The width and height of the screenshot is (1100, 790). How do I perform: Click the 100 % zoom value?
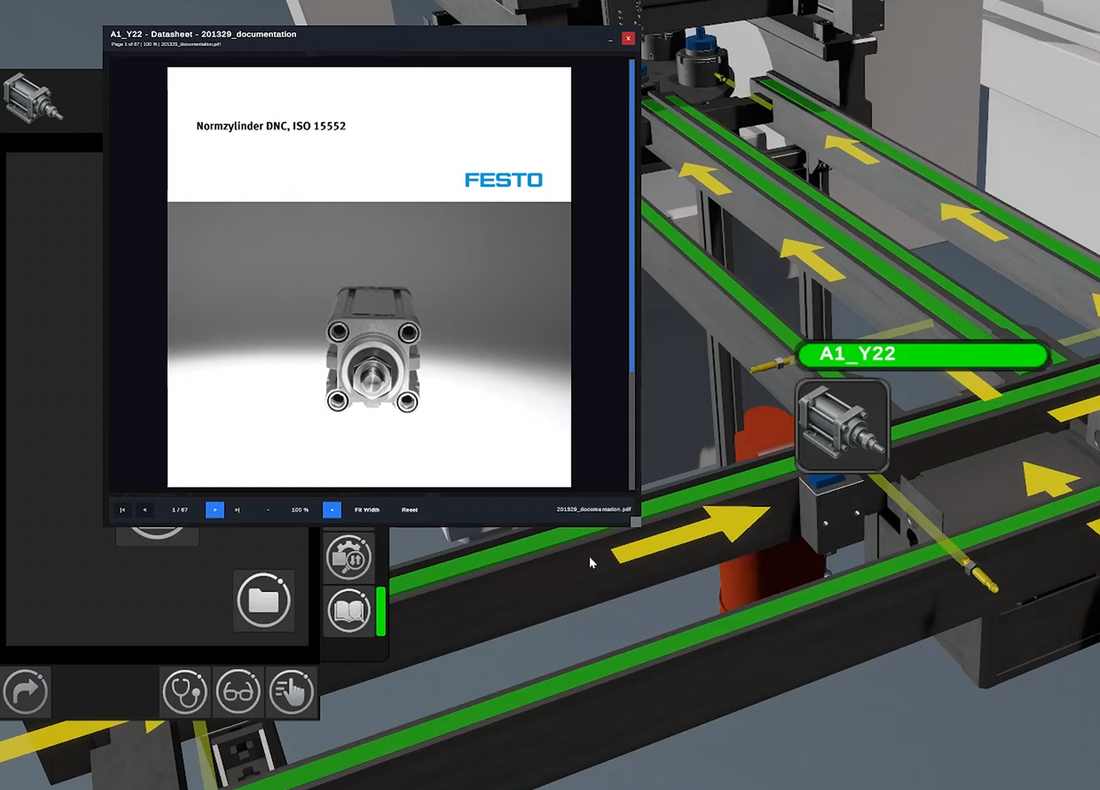point(300,510)
